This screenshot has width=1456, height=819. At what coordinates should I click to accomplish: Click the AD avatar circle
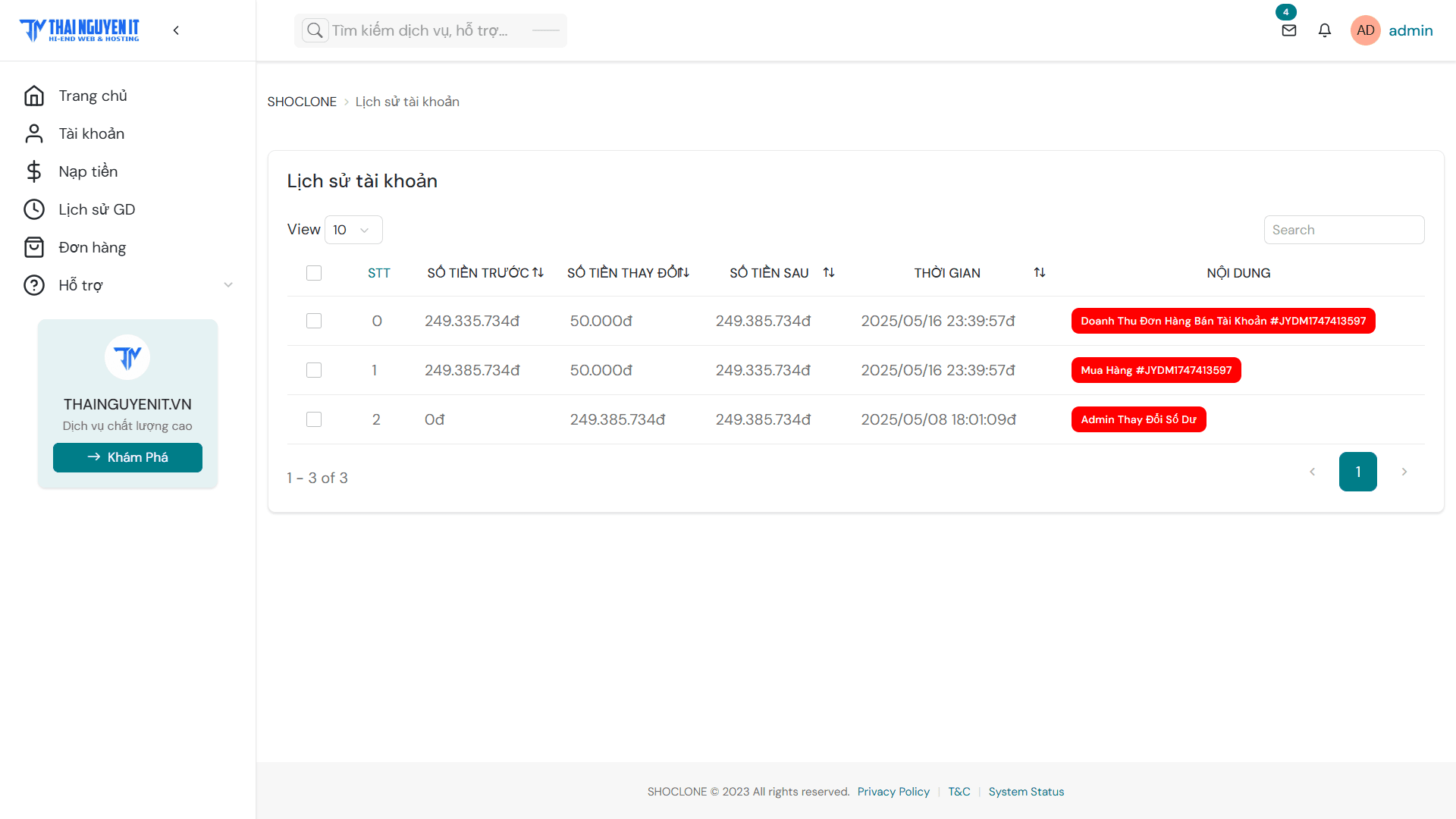tap(1366, 30)
